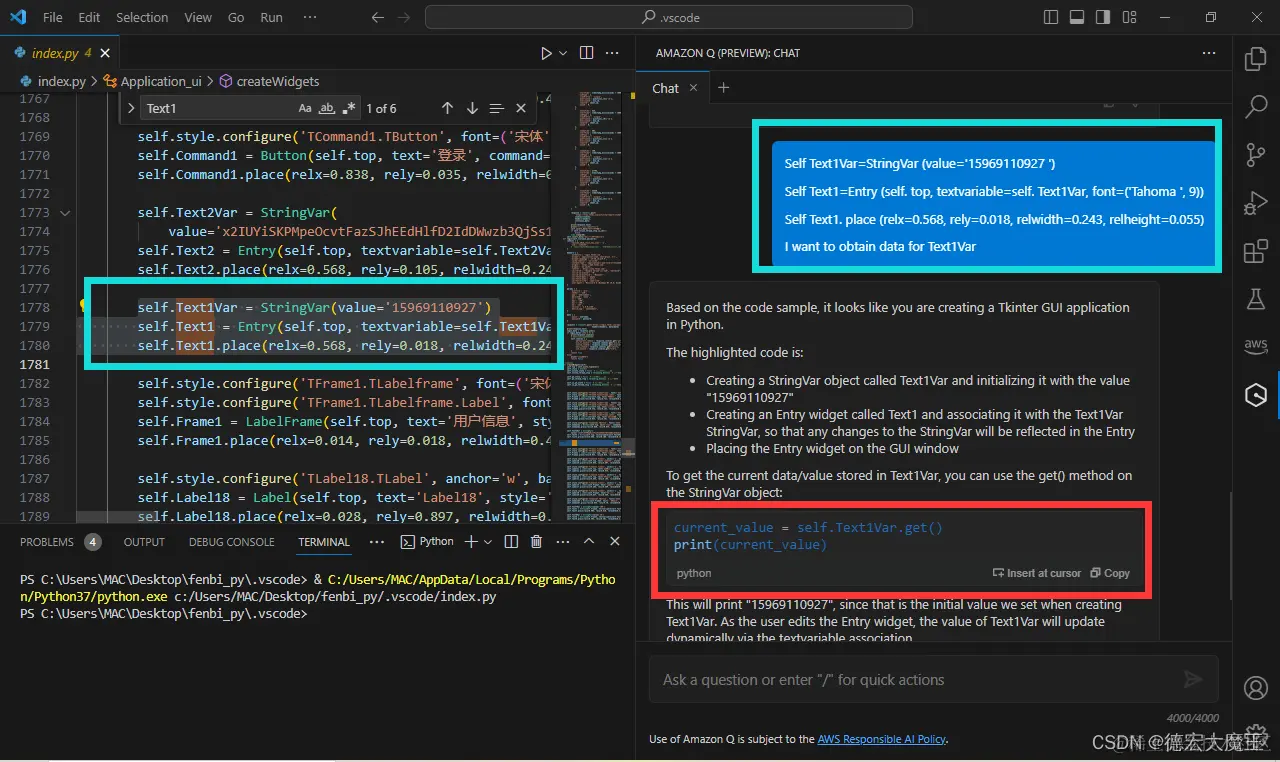This screenshot has width=1280, height=762.
Task: Open the Testing flask view
Action: click(x=1256, y=299)
